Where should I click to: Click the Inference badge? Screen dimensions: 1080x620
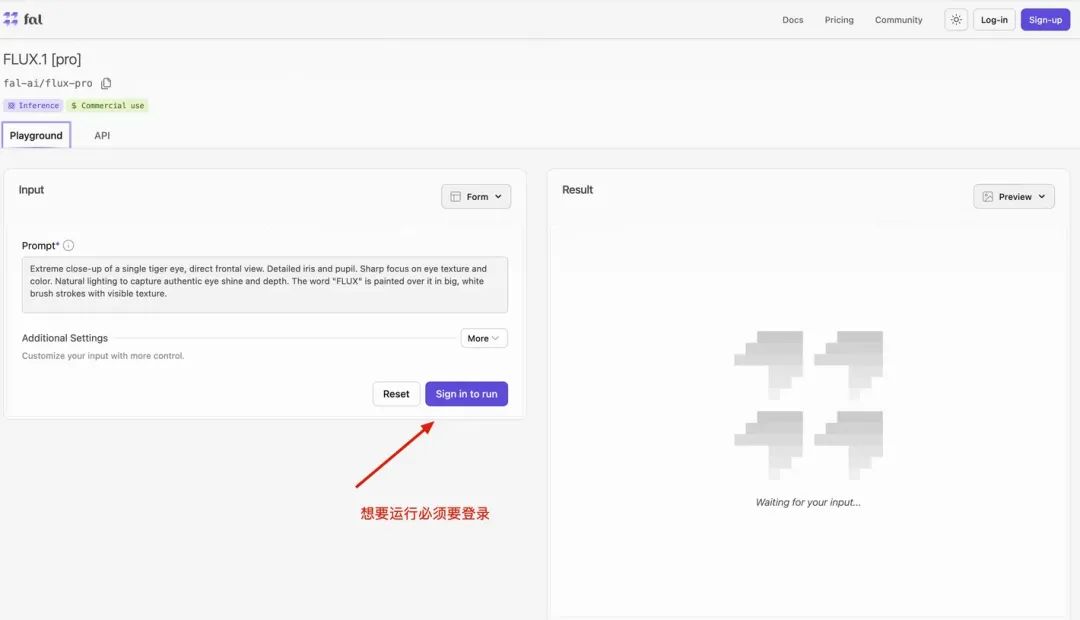pos(33,105)
